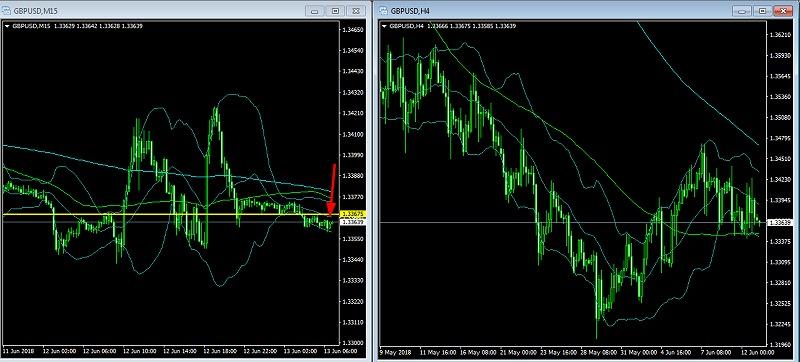Click the 1.34650 price scale label on M15

(354, 30)
